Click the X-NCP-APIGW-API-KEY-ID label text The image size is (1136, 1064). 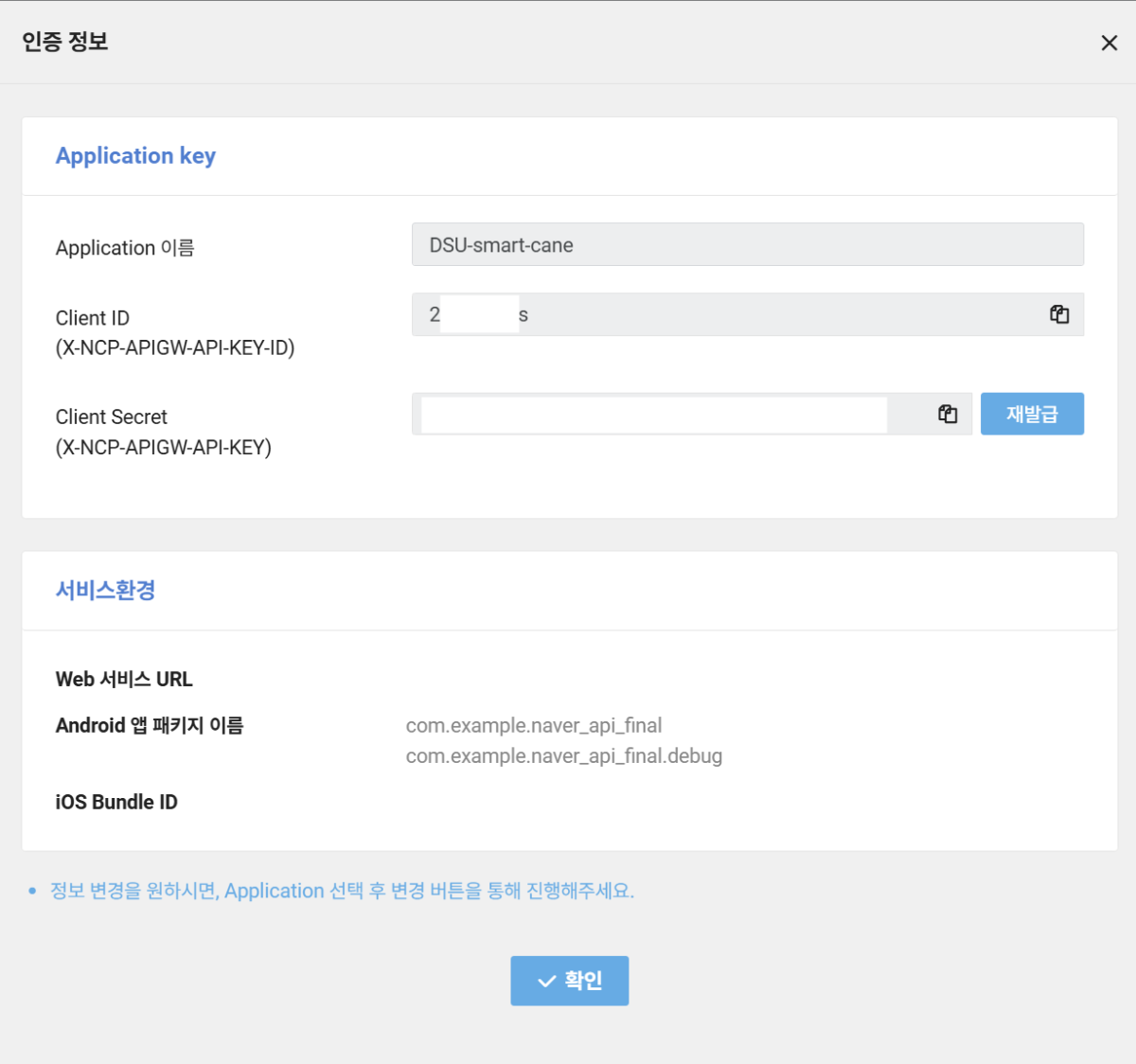click(175, 348)
